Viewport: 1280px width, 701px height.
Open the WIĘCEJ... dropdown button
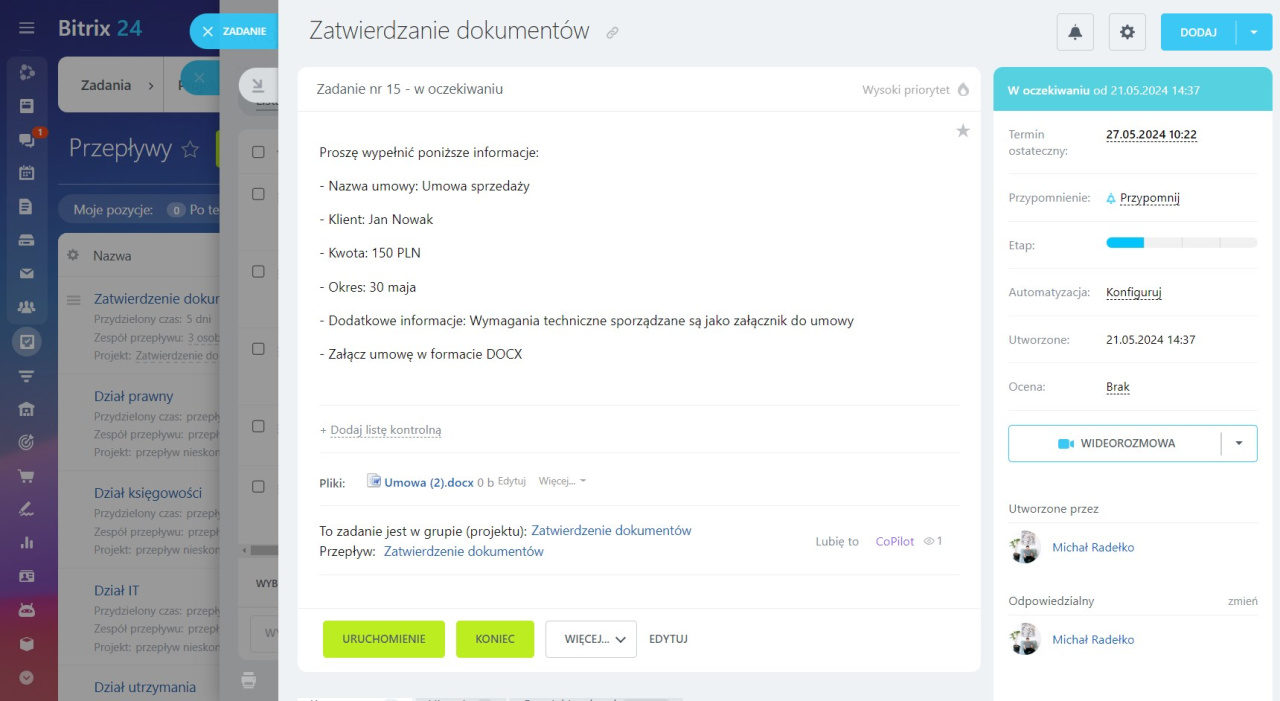click(x=590, y=639)
